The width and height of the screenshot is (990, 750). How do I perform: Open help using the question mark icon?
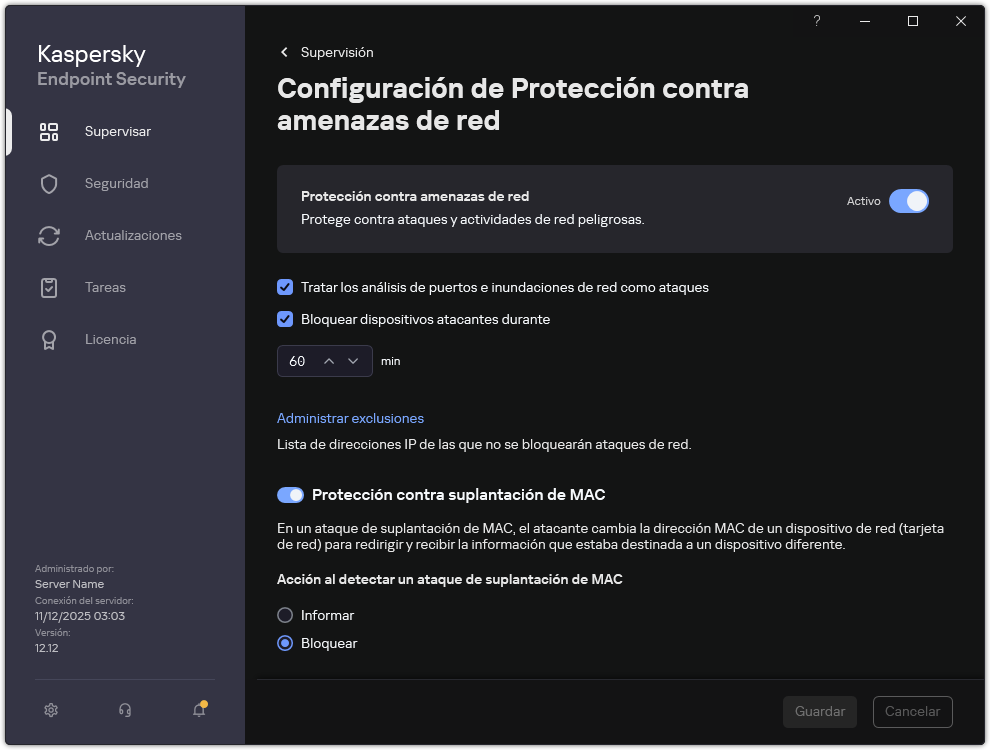click(x=816, y=21)
